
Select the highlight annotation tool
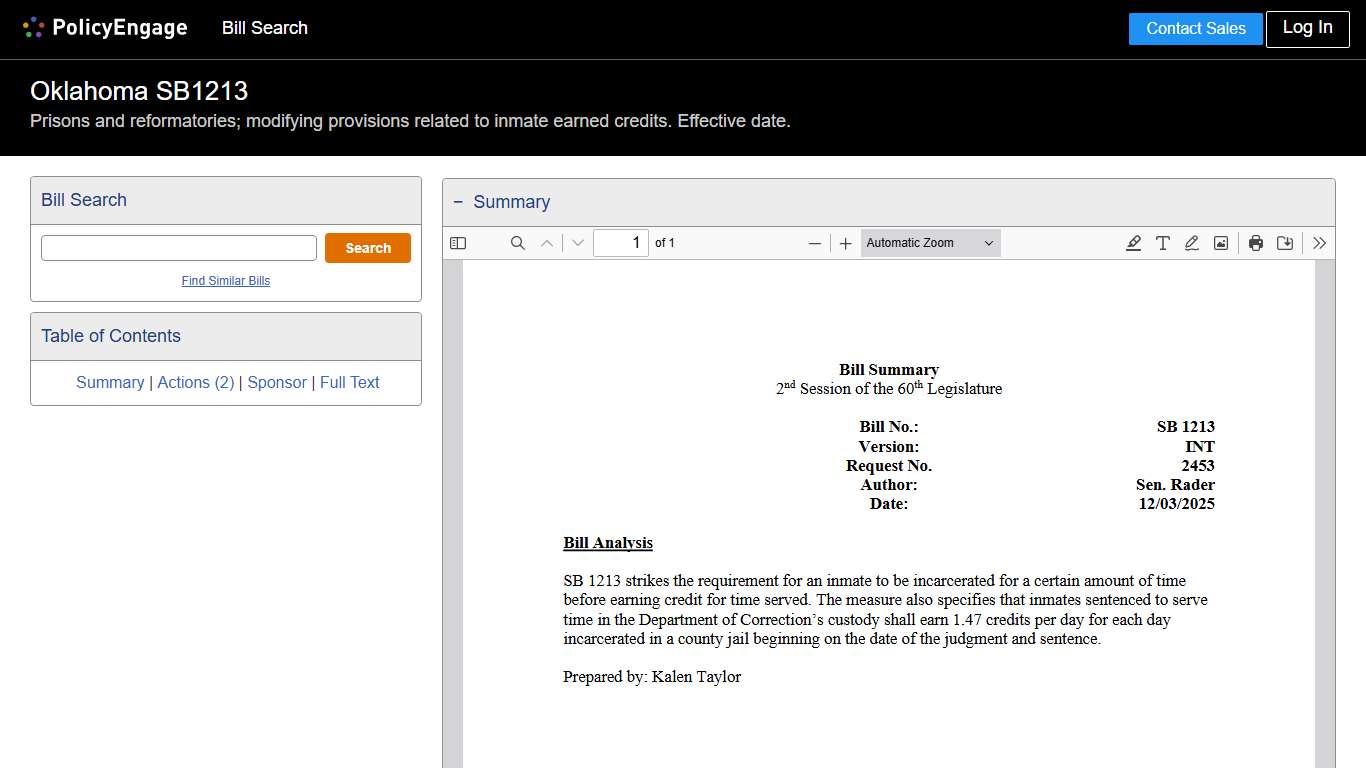[x=1133, y=243]
